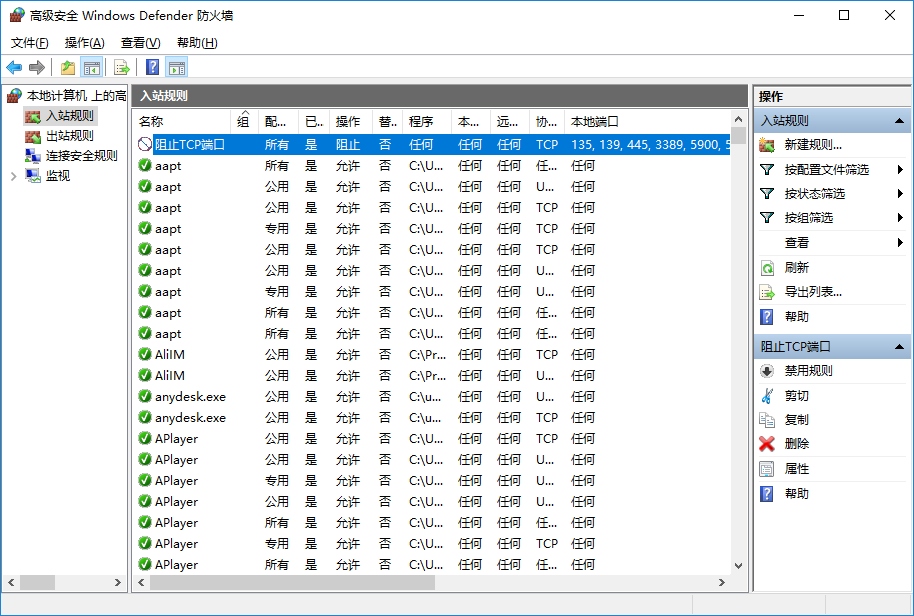
Task: Click the tree pane horizontal scrollbar right arrow
Action: (118, 582)
